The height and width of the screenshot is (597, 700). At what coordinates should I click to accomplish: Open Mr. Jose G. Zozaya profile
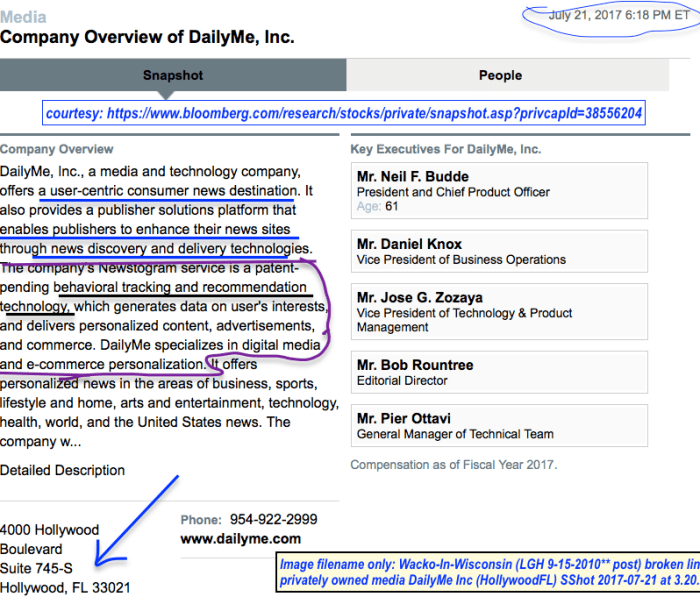[x=499, y=313]
